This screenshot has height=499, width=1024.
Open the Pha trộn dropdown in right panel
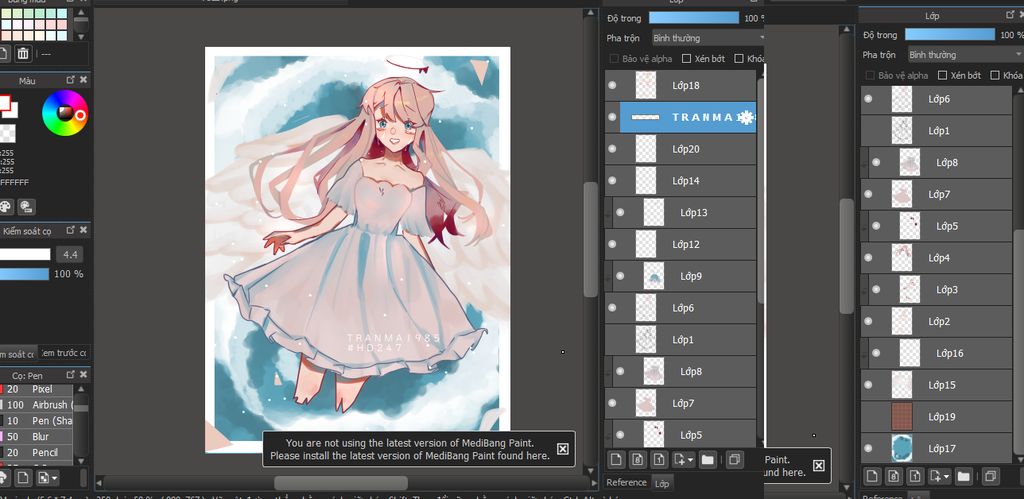(965, 55)
